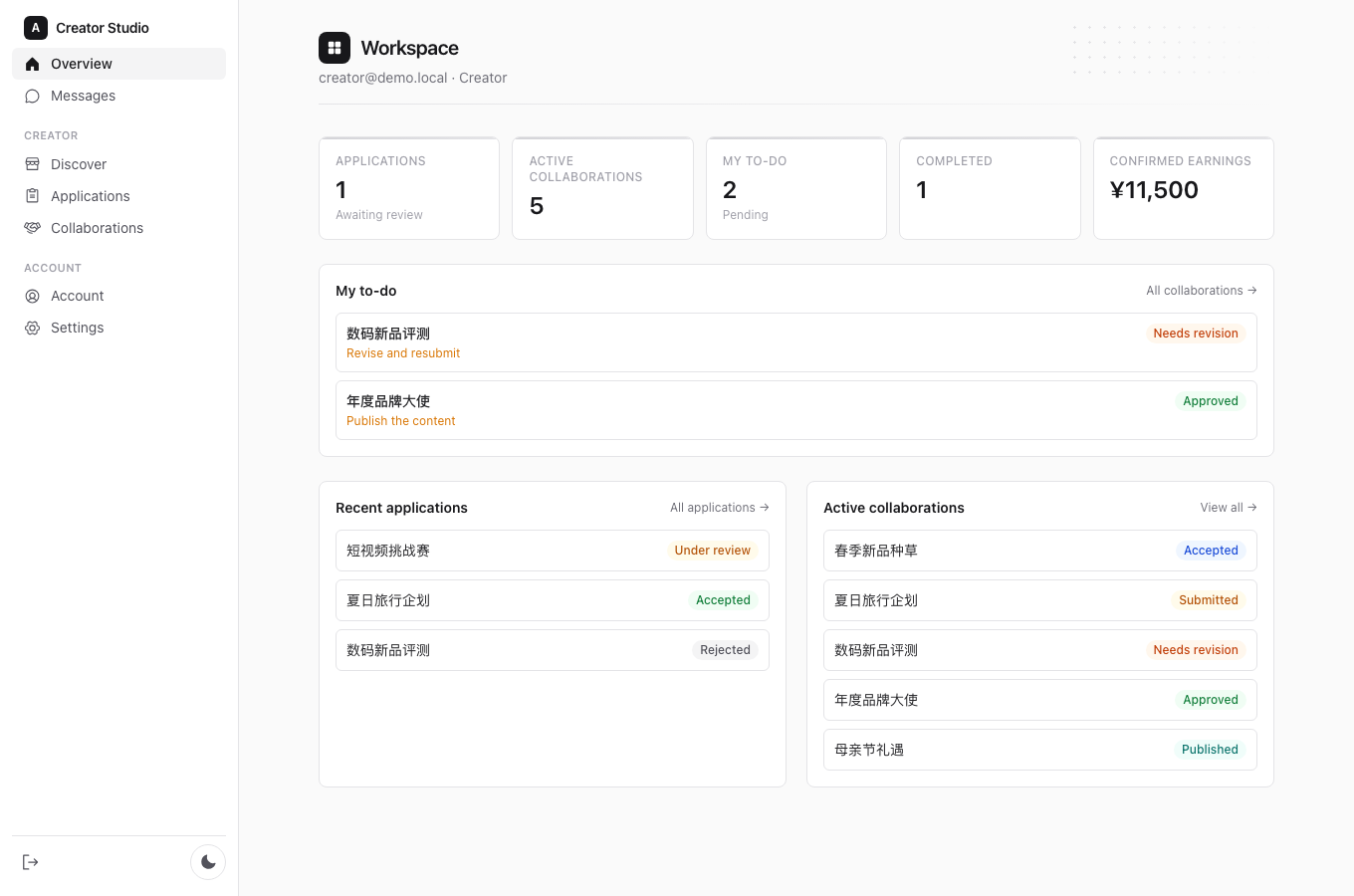Click the Applications stat card
1354x896 pixels.
(409, 188)
